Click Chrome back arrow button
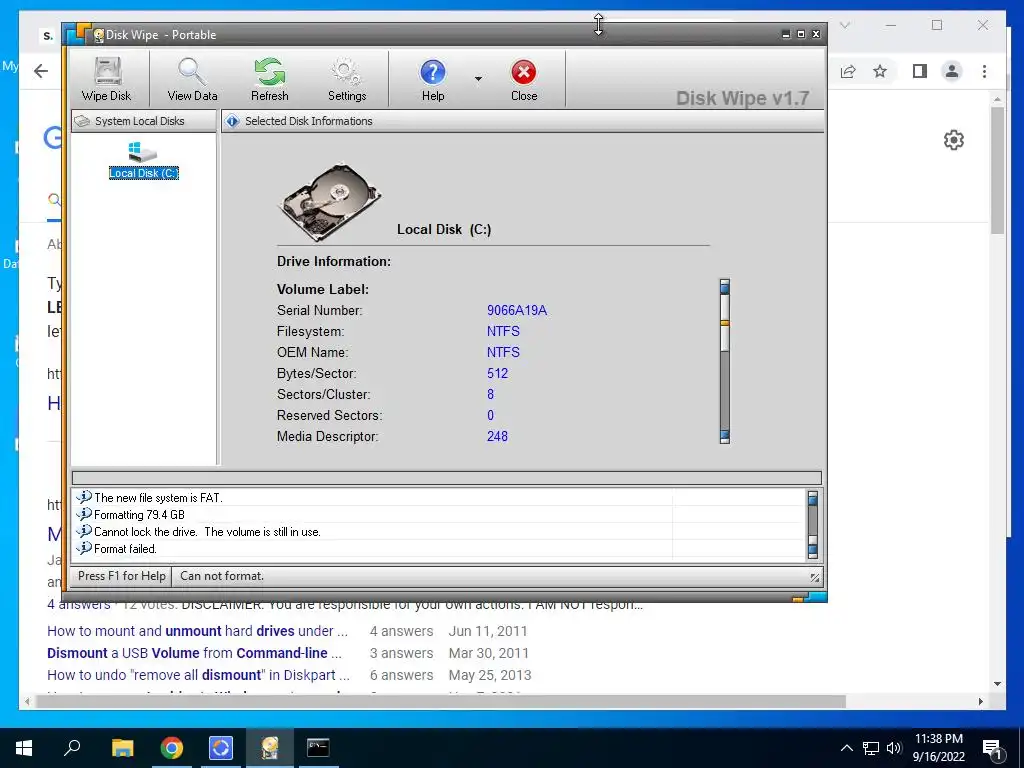 [x=40, y=71]
